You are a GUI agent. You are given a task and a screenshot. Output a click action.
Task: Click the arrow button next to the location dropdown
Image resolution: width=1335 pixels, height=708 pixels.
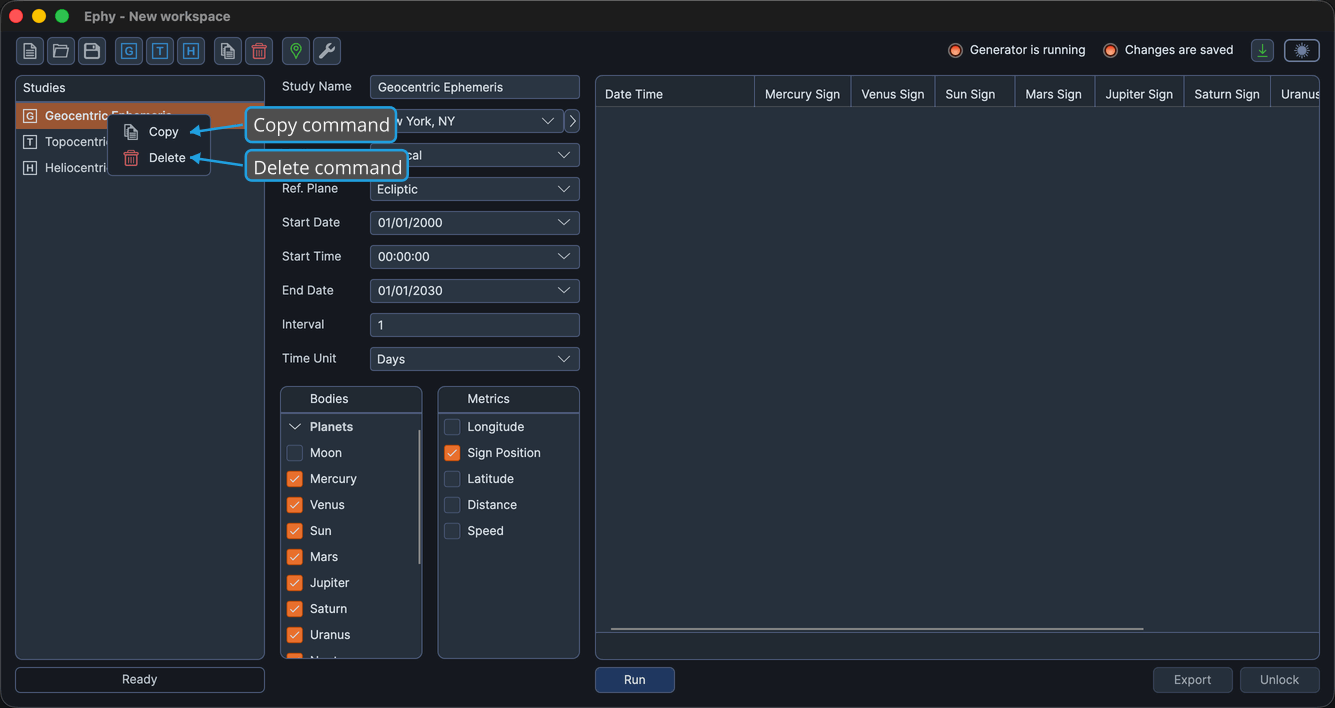572,121
